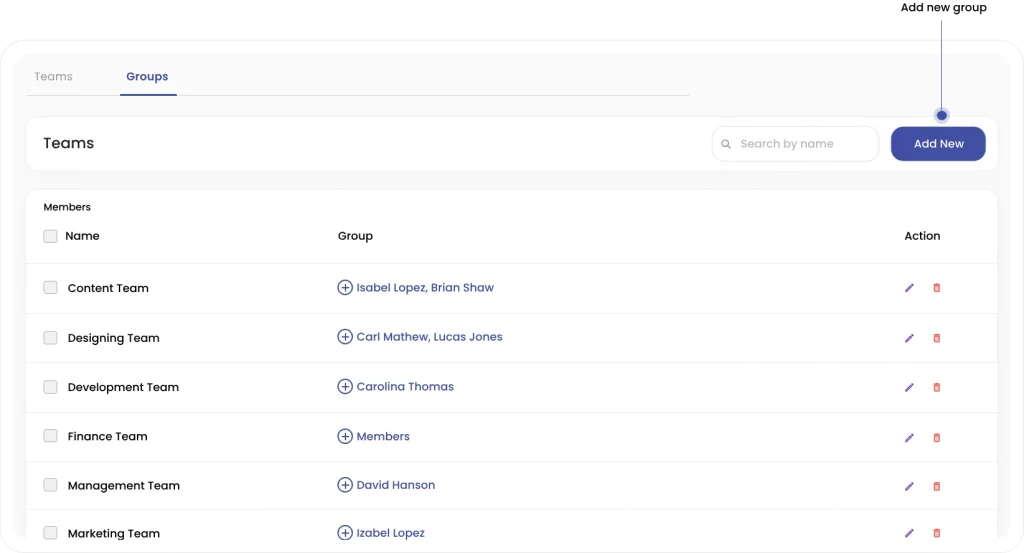This screenshot has width=1024, height=553.
Task: Click the Add New button
Action: tap(938, 144)
